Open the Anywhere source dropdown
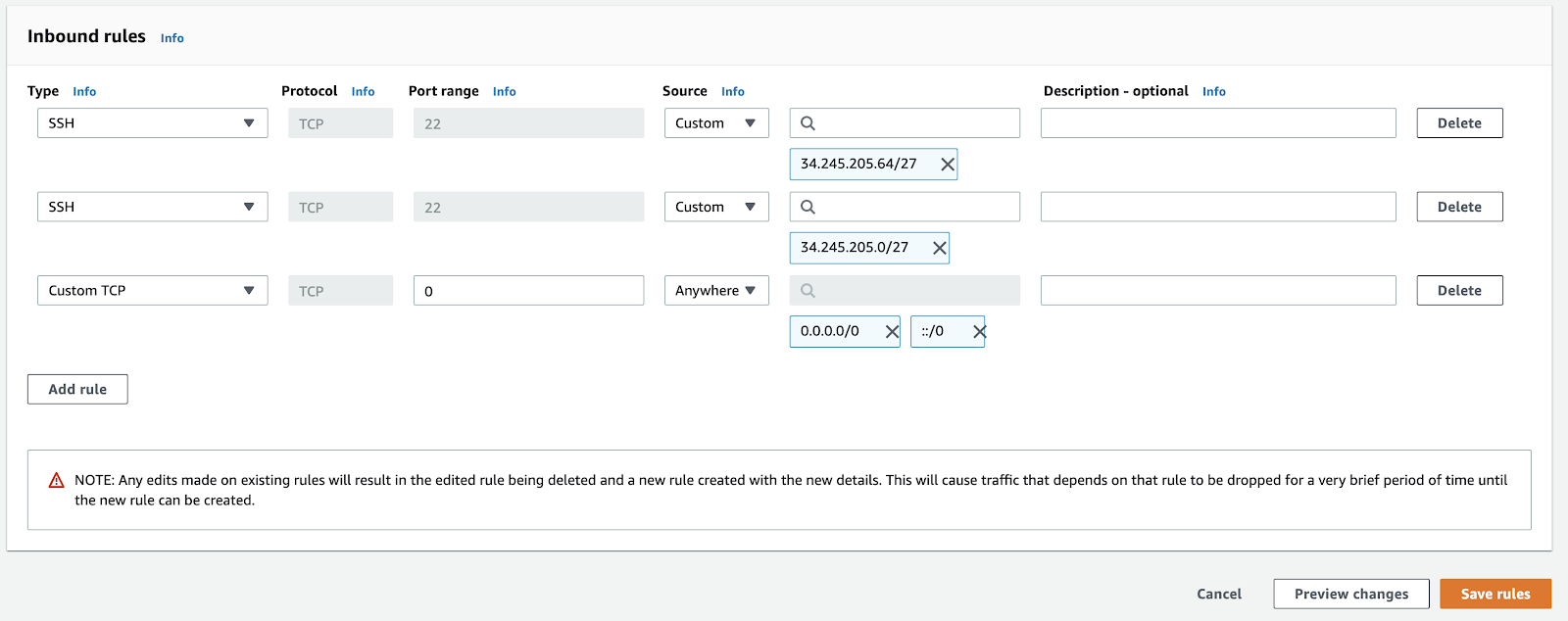This screenshot has height=621, width=1568. click(x=716, y=291)
